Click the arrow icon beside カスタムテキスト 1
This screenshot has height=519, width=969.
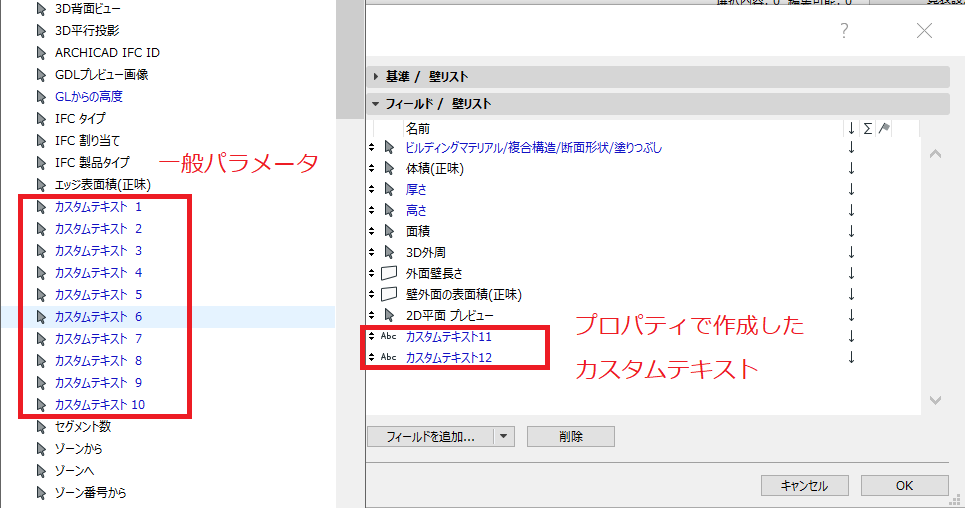(41, 207)
